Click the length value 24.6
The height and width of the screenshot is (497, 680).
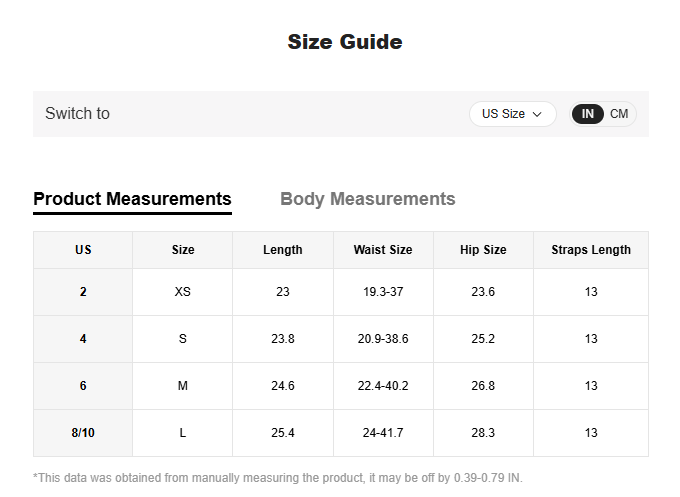point(282,386)
